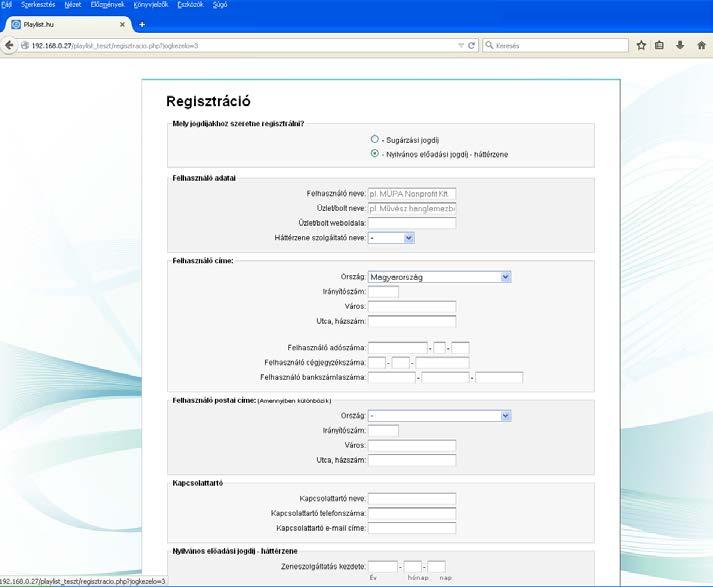This screenshot has height=587, width=713.
Task: Click the first Felhasználó cégjegyzékszáma field
Action: 377,362
